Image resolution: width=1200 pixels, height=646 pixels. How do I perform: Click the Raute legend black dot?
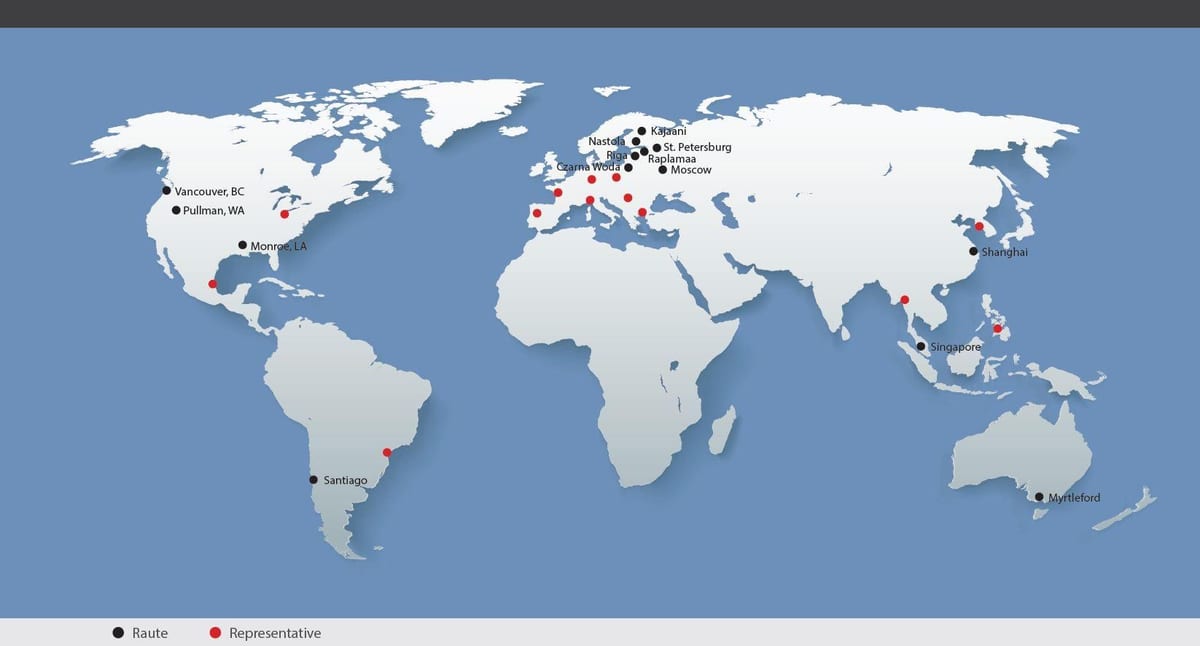tap(118, 633)
